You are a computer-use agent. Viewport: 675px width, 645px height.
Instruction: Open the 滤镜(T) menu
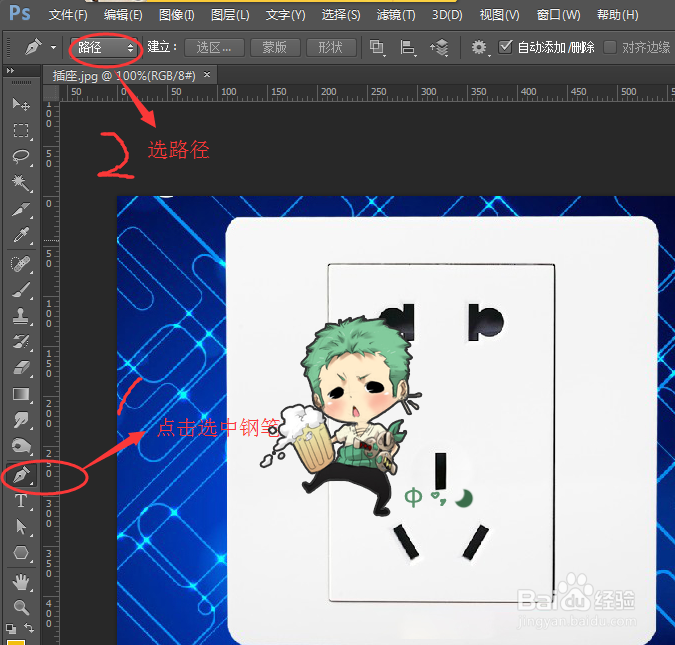tap(396, 15)
